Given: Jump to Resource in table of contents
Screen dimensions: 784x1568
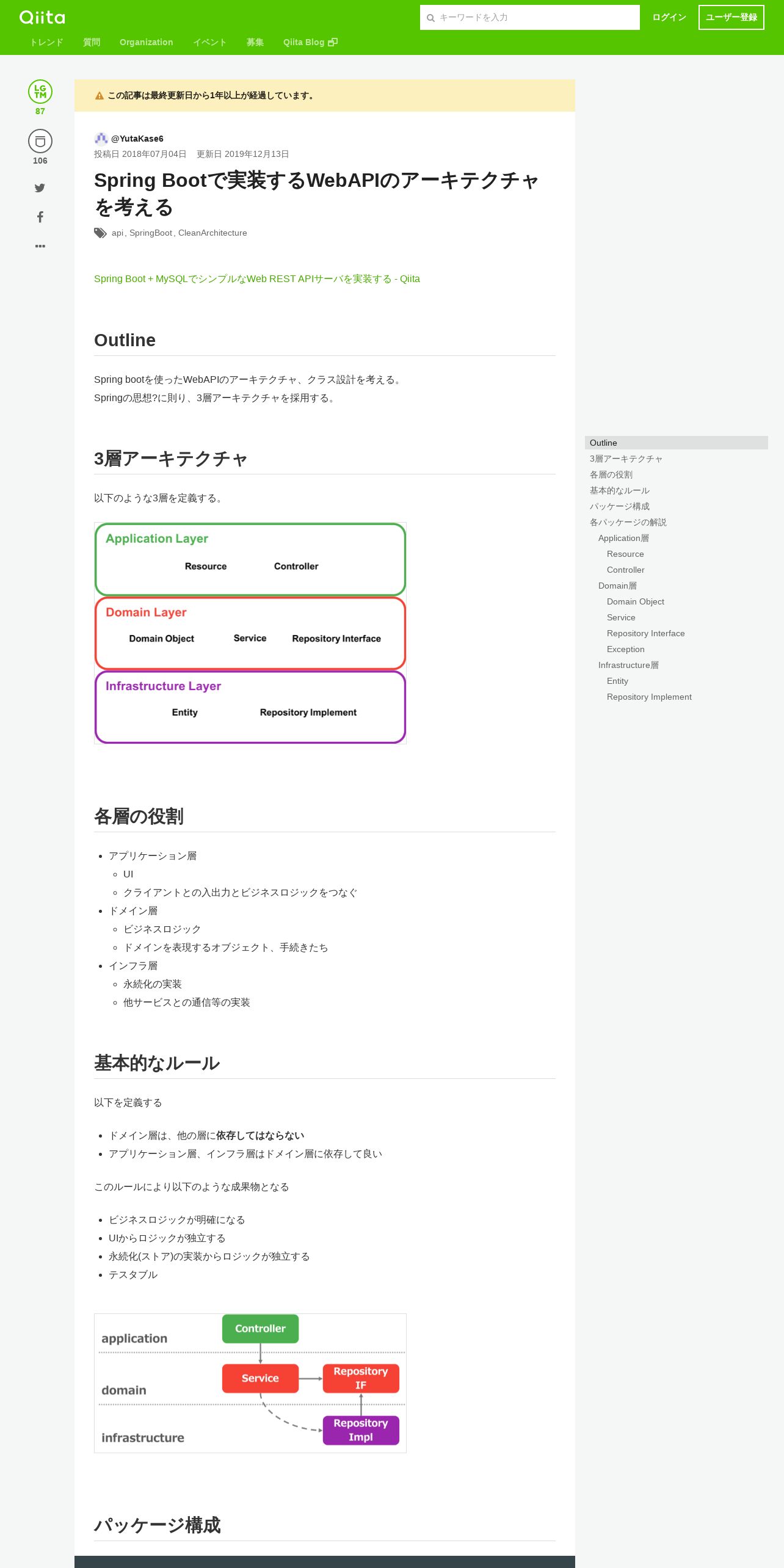Looking at the screenshot, I should coord(625,554).
